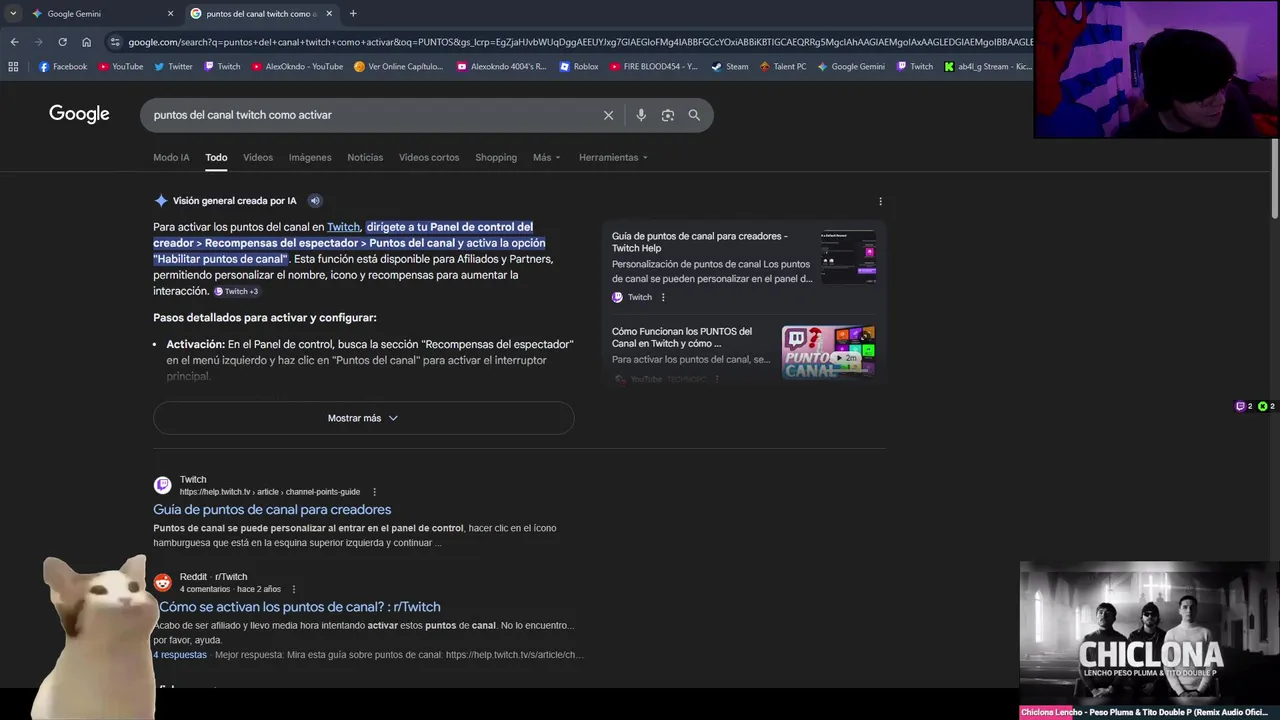Open Guía de puntos de canal para creadores result
1280x720 pixels.
272,509
